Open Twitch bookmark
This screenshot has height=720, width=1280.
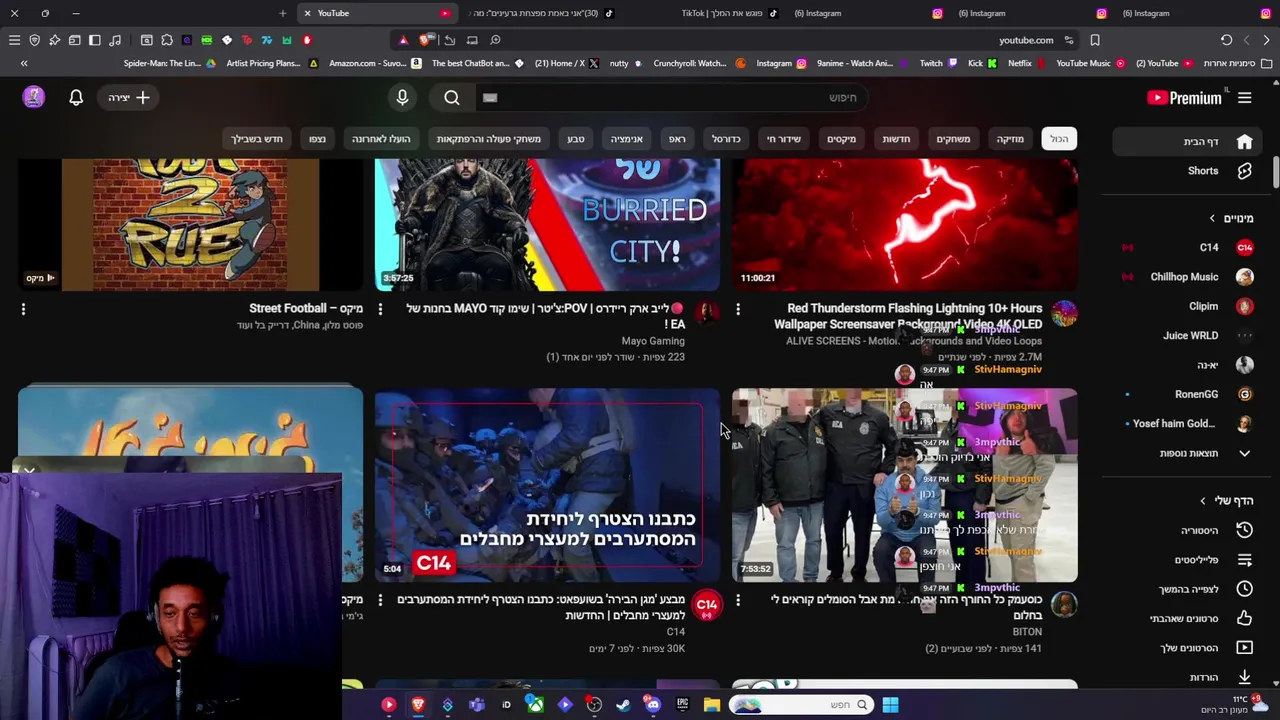pos(938,63)
